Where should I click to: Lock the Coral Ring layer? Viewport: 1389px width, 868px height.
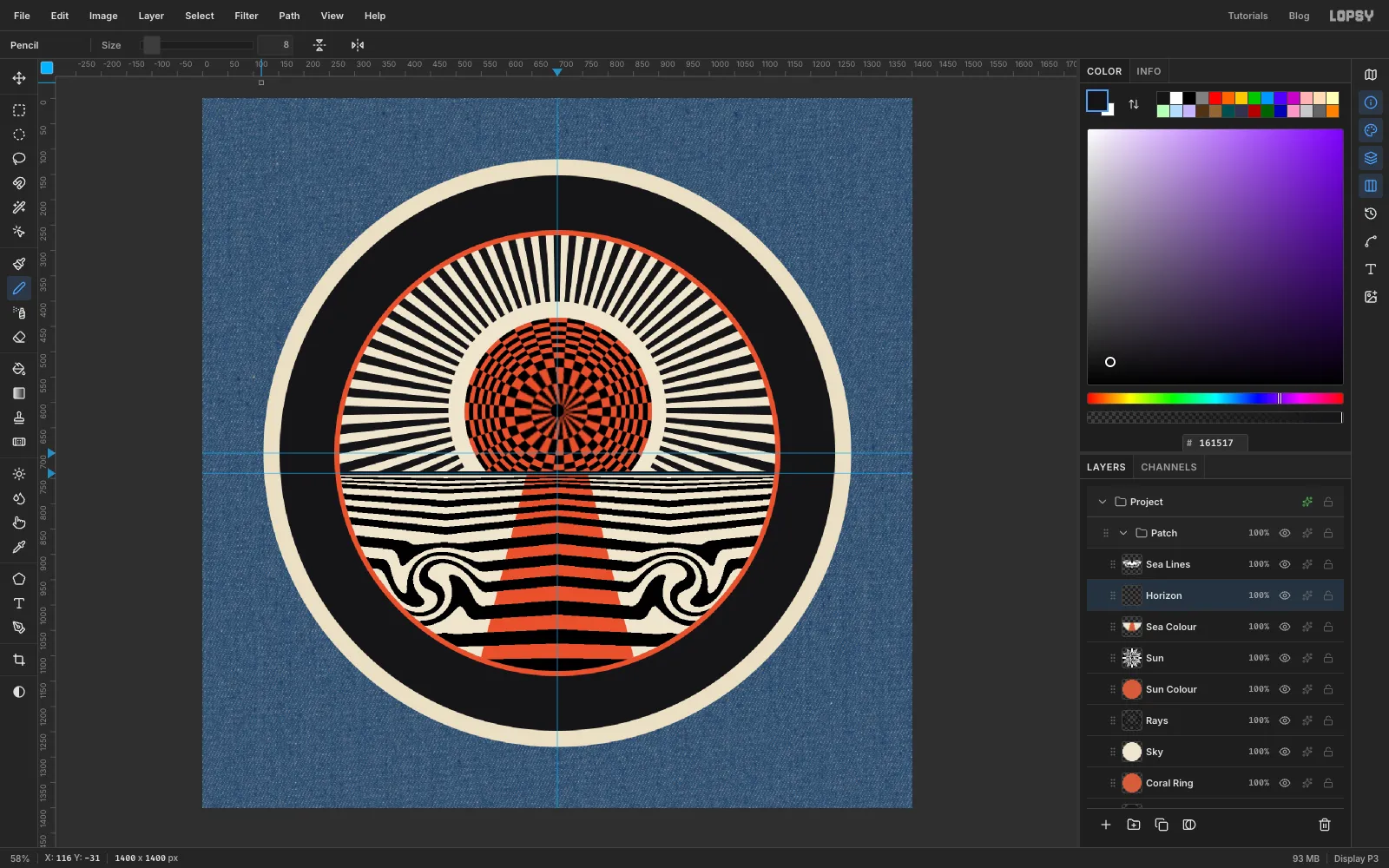pyautogui.click(x=1328, y=783)
